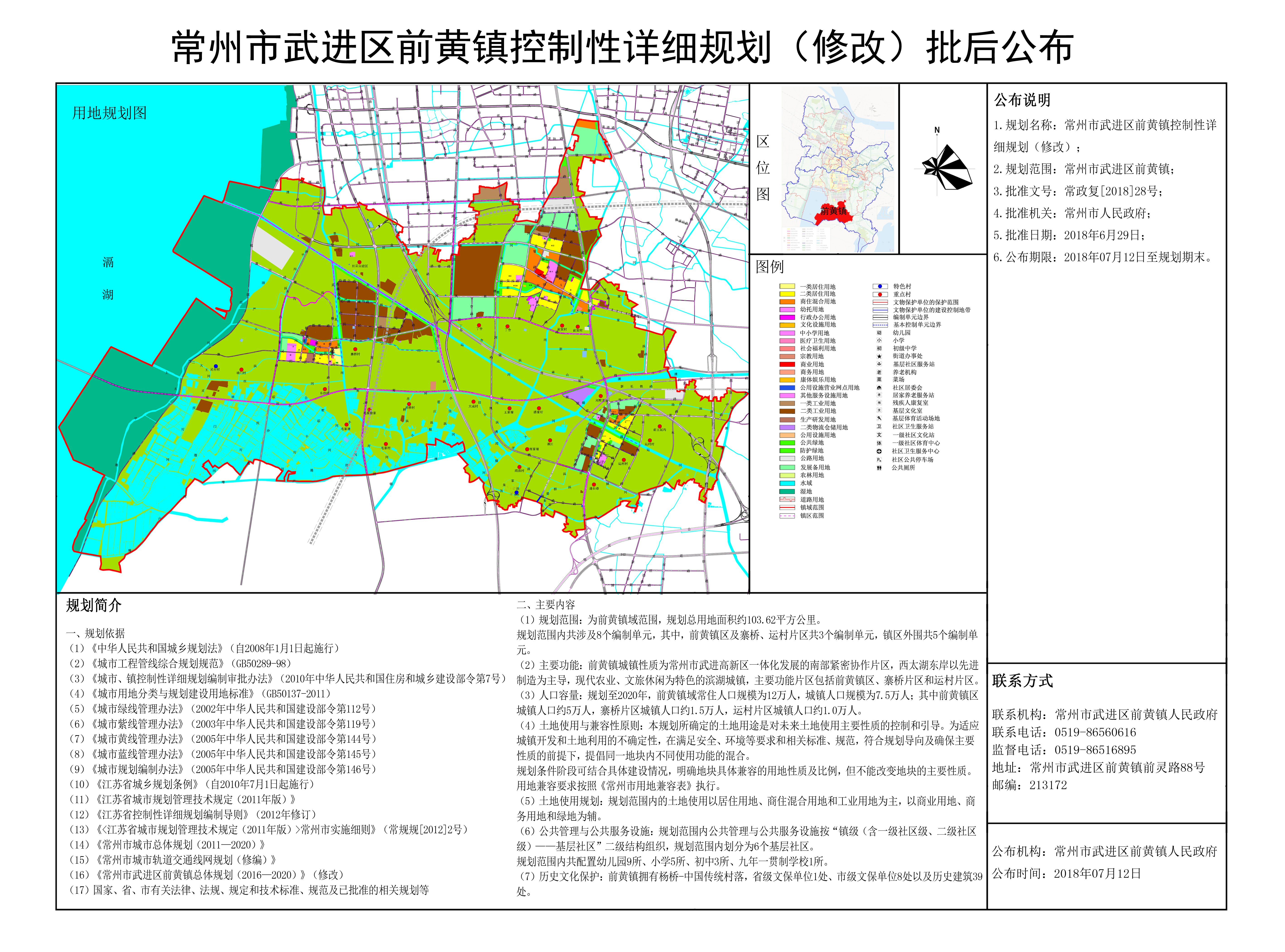
Task: Click the 社区公共停车场 parking symbol
Action: point(879,460)
